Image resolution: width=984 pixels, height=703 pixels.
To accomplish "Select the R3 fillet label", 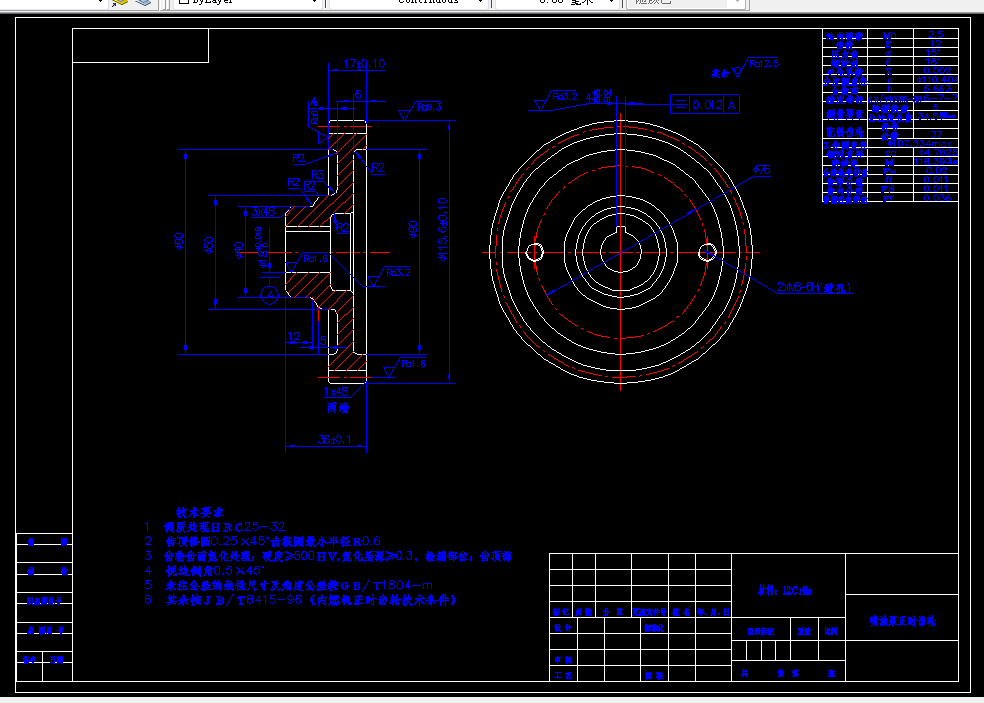I will pyautogui.click(x=318, y=174).
